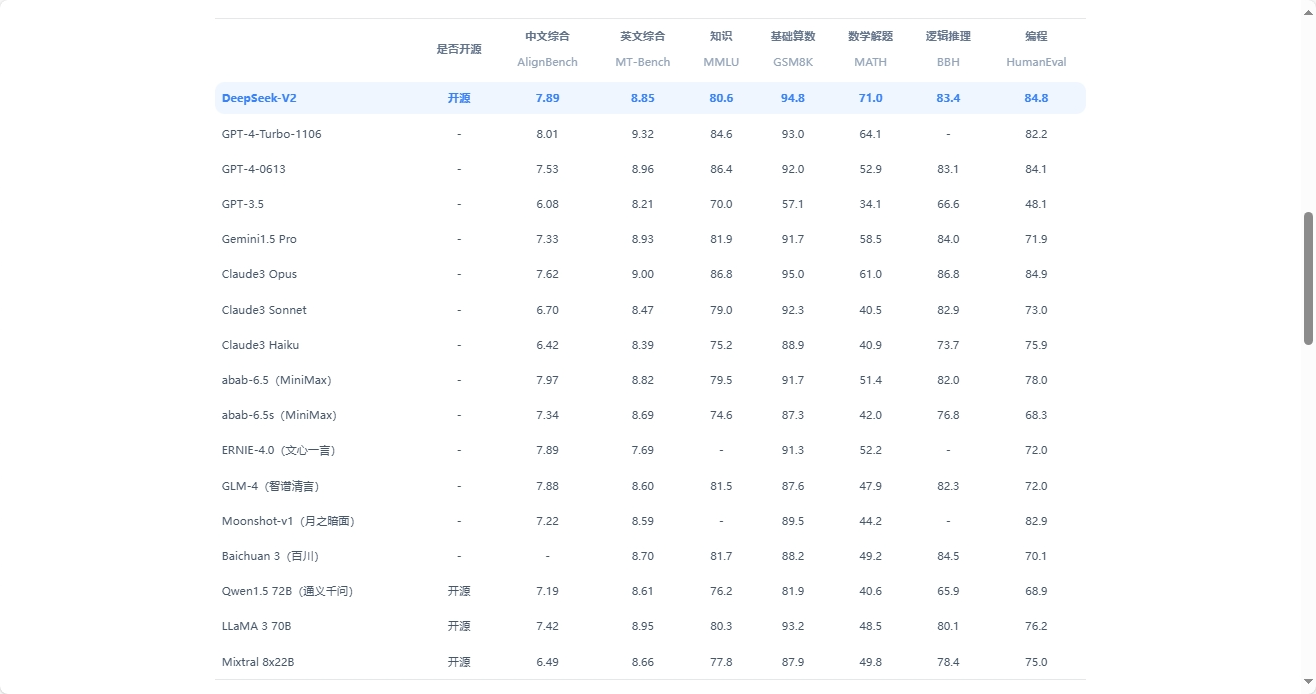Viewport: 1316px width, 694px height.
Task: Click the BBH benchmark subheader
Action: click(x=948, y=62)
